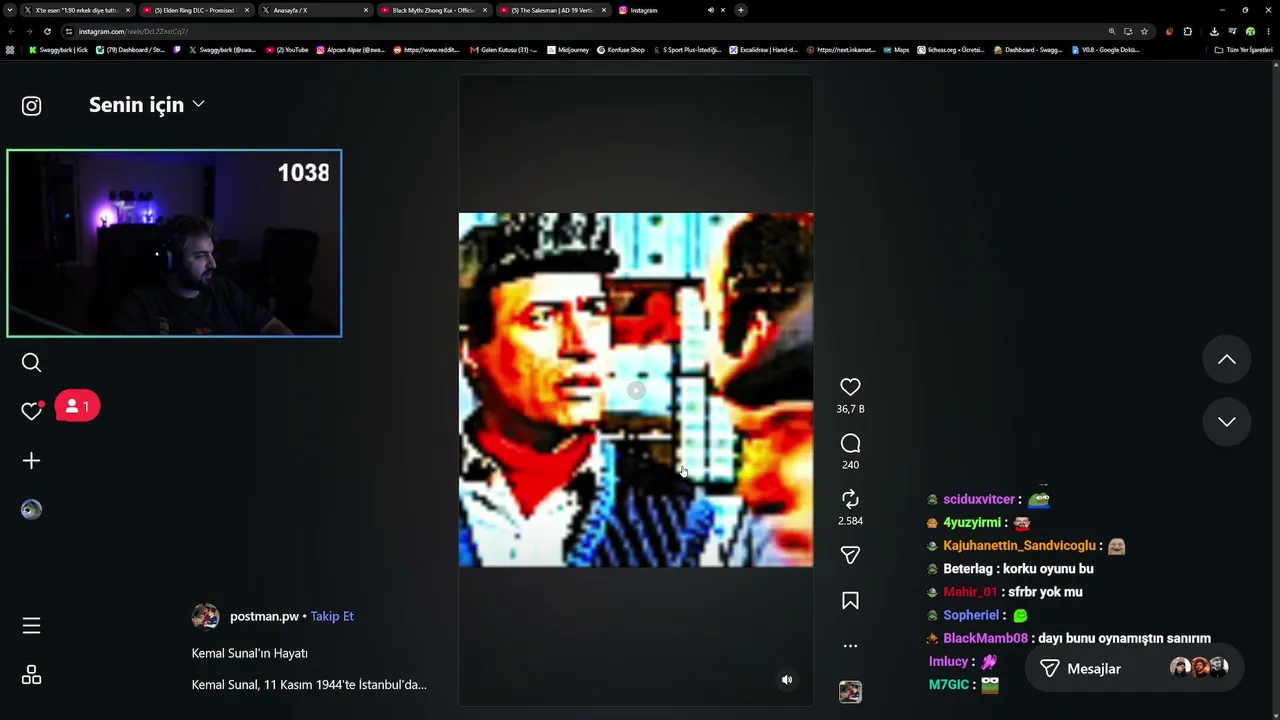Open the YouTube bookmark
This screenshot has width=1280, height=720.
[x=287, y=50]
